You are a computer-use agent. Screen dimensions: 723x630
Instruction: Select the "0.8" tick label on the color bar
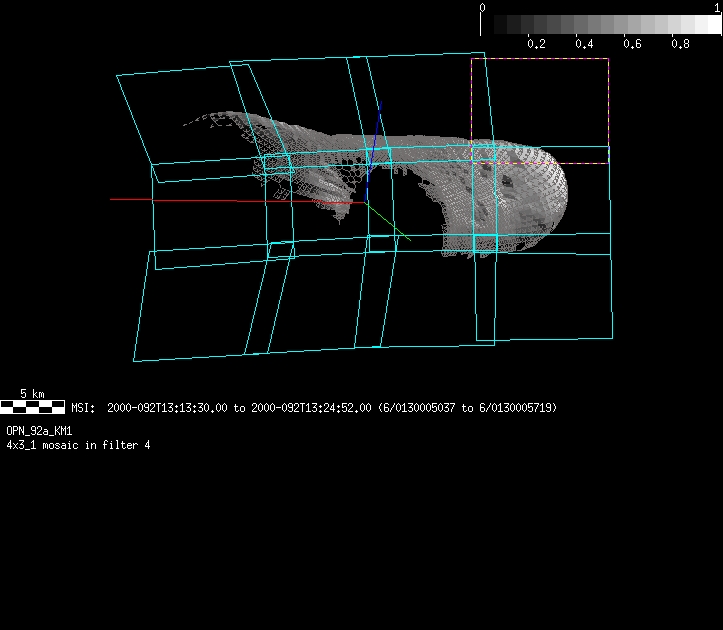tap(680, 44)
